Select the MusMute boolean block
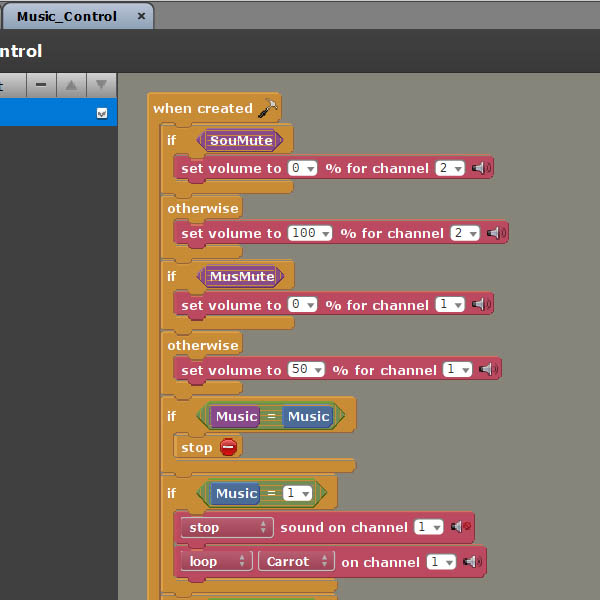The width and height of the screenshot is (600, 600). (241, 276)
